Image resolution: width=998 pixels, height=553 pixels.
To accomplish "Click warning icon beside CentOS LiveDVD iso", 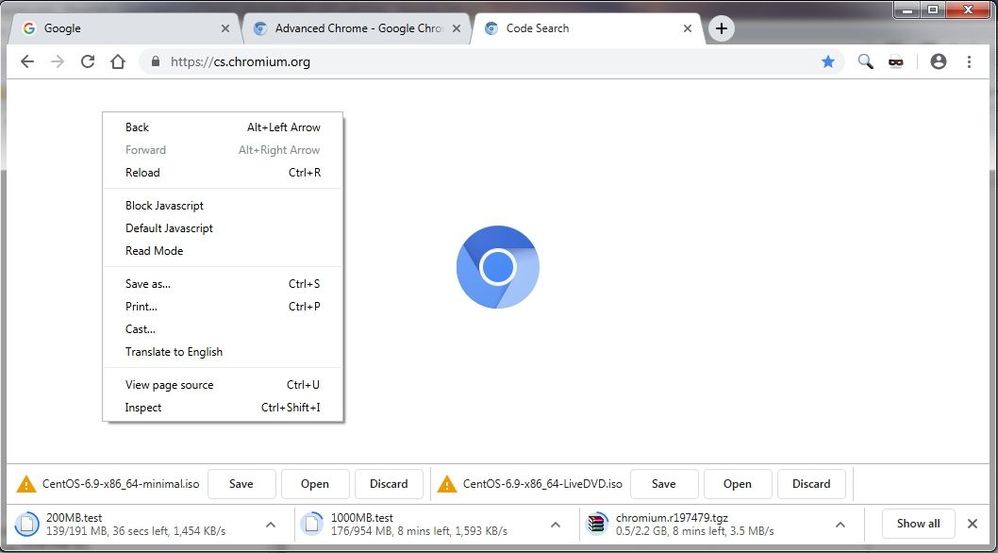I will (447, 484).
